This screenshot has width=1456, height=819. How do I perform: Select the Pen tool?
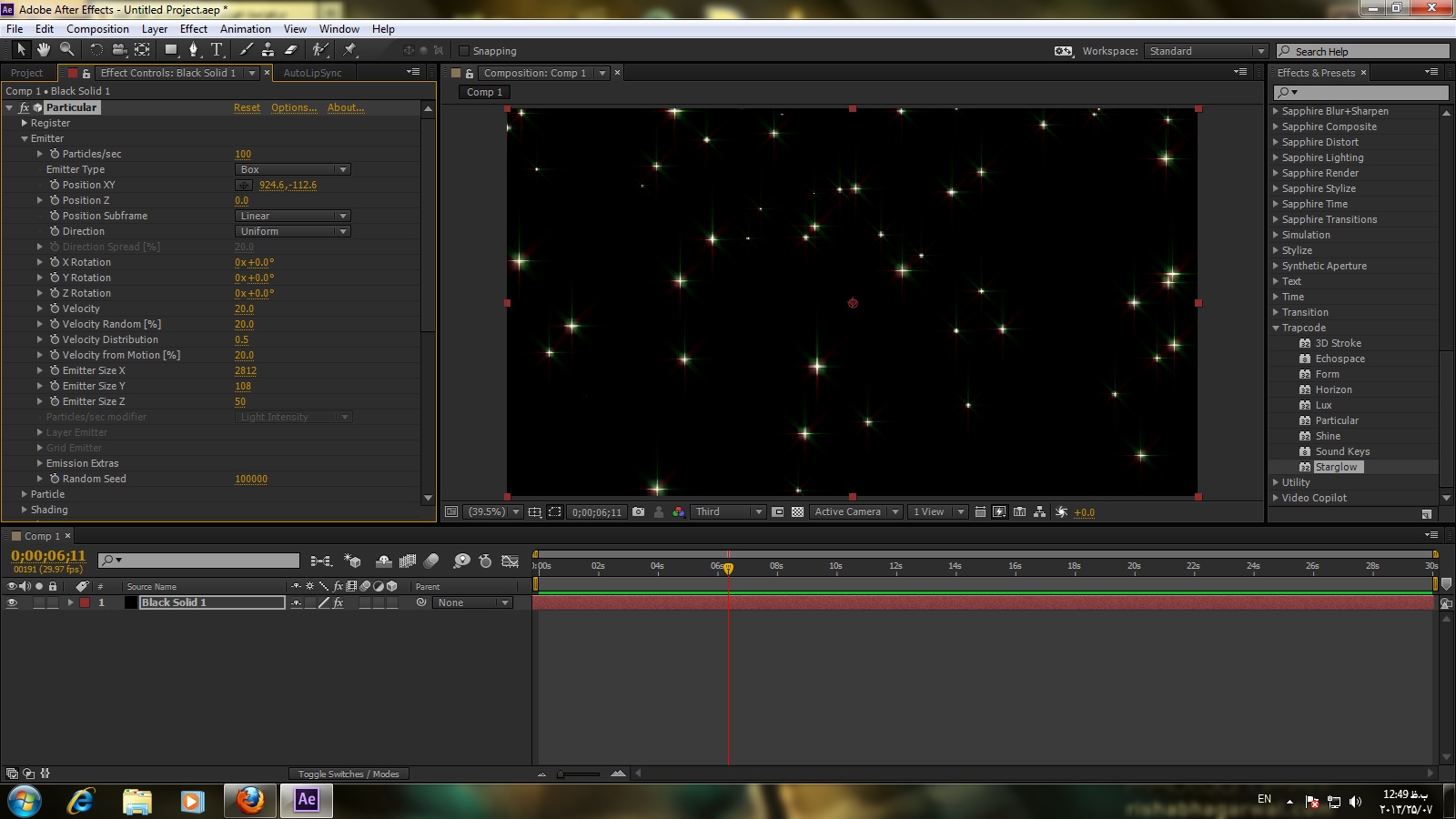click(x=193, y=50)
